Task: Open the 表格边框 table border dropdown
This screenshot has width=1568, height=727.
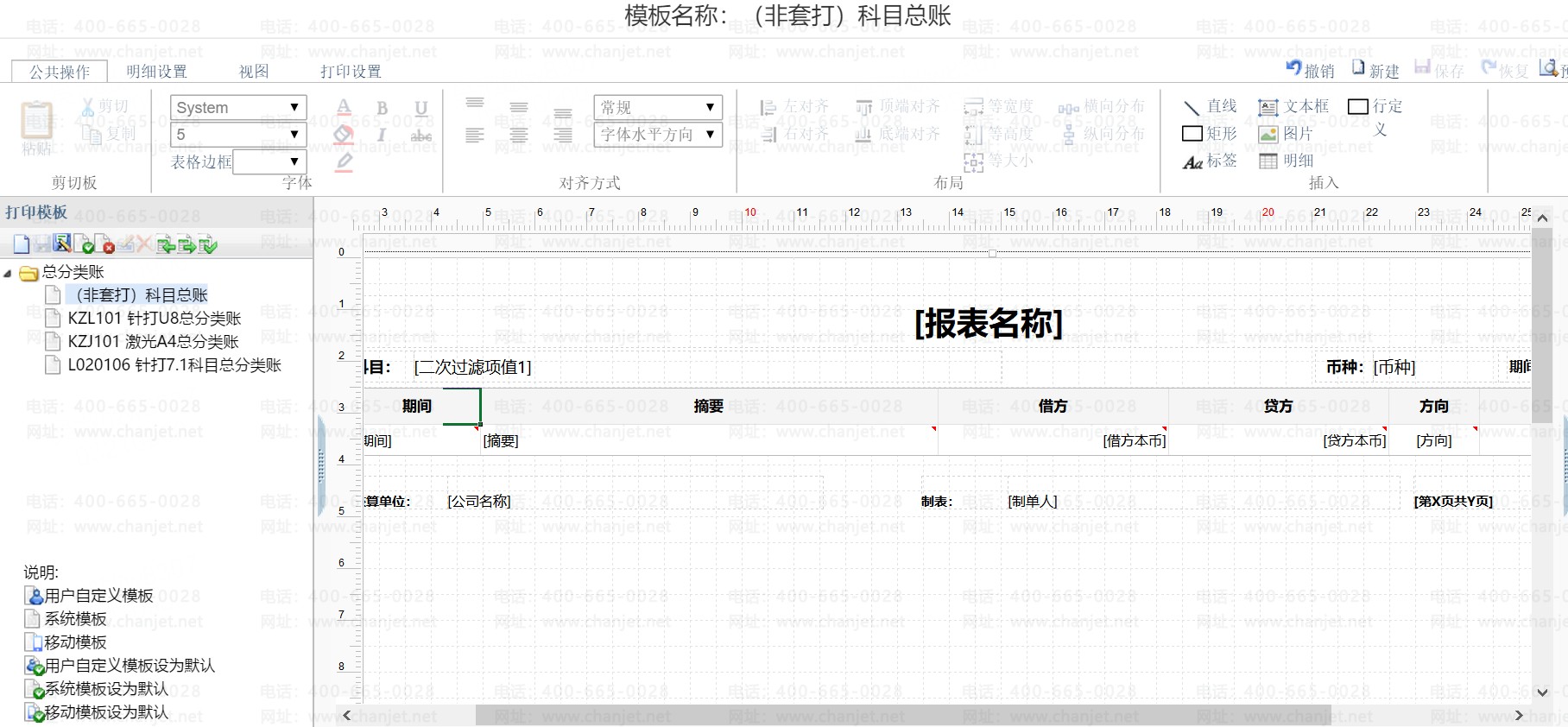Action: 270,161
